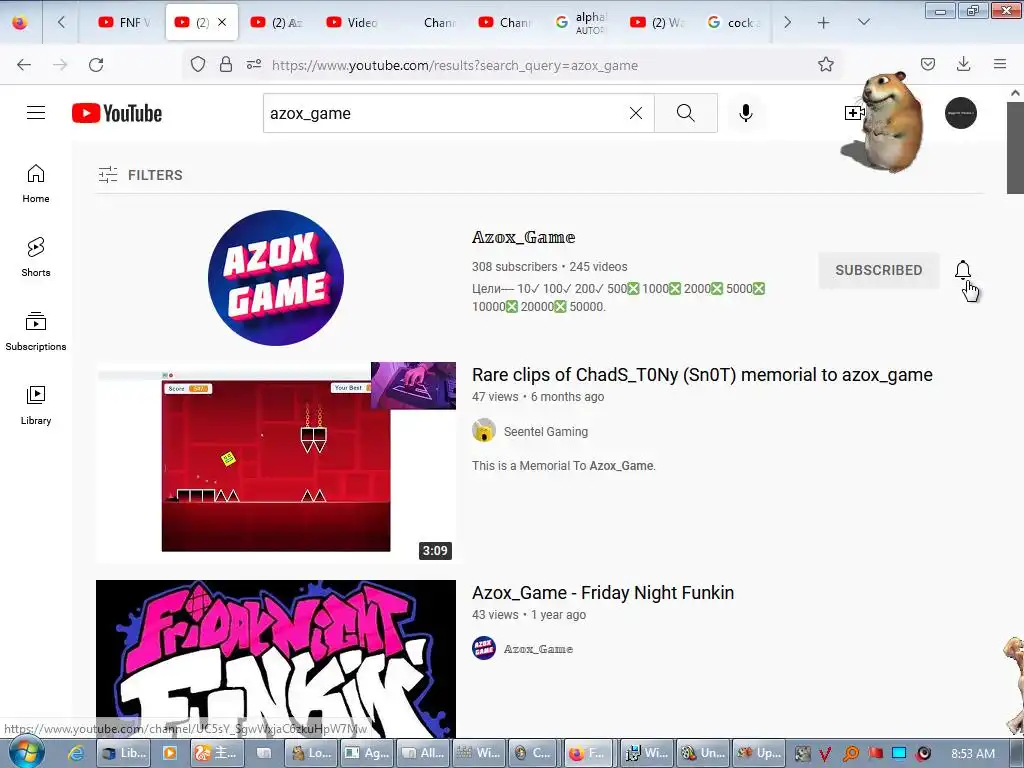Open the notification bell for Azox_Game
This screenshot has width=1024, height=768.
[963, 270]
